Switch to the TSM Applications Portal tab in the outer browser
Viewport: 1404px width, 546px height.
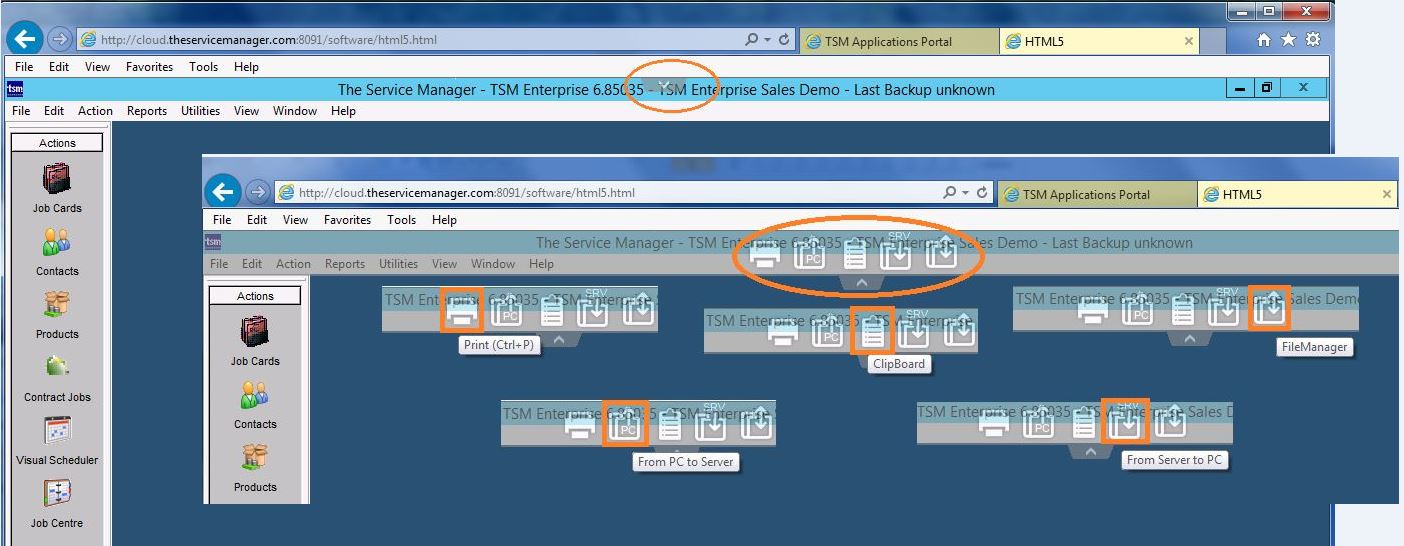[888, 41]
